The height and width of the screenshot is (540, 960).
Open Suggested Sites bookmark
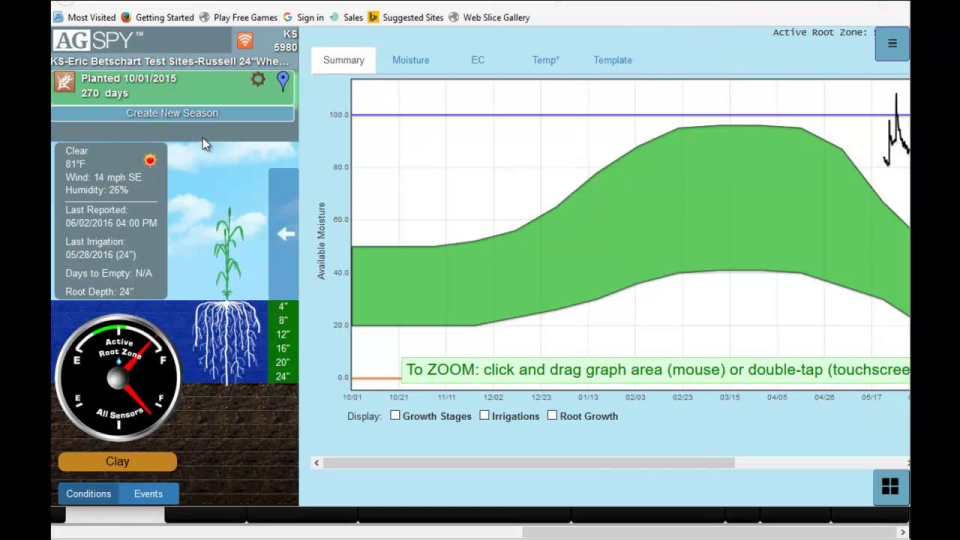click(406, 17)
